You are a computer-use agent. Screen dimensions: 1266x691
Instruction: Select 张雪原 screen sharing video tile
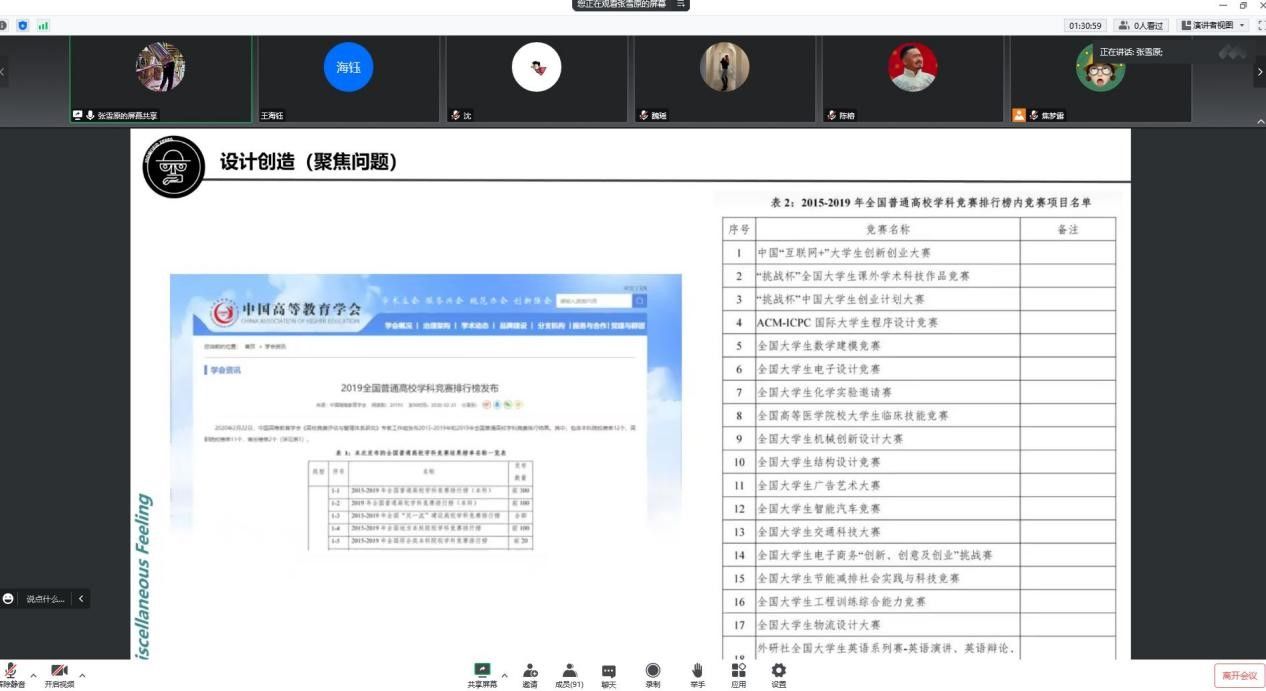tap(160, 79)
